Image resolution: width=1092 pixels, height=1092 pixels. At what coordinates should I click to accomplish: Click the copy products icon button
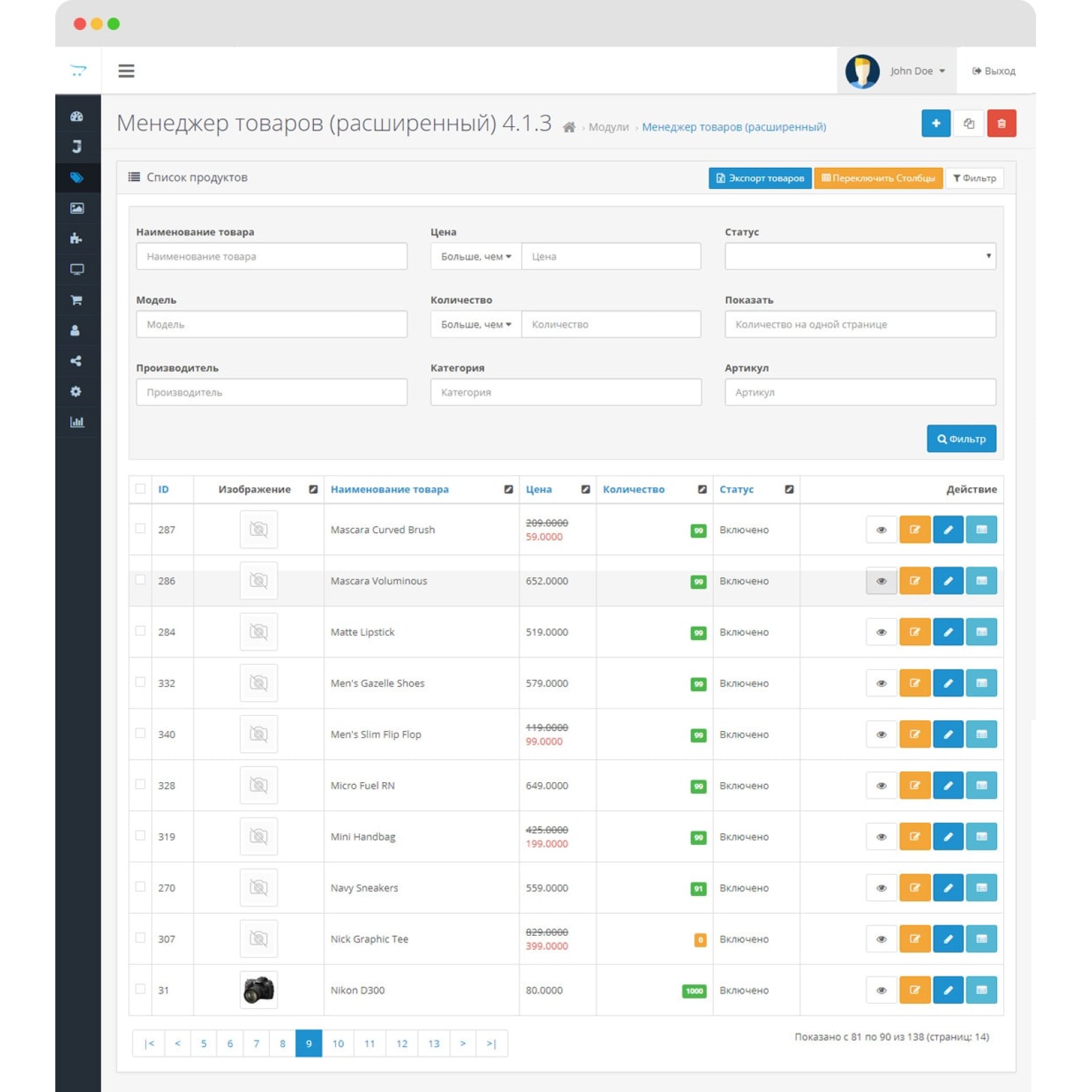pyautogui.click(x=968, y=124)
